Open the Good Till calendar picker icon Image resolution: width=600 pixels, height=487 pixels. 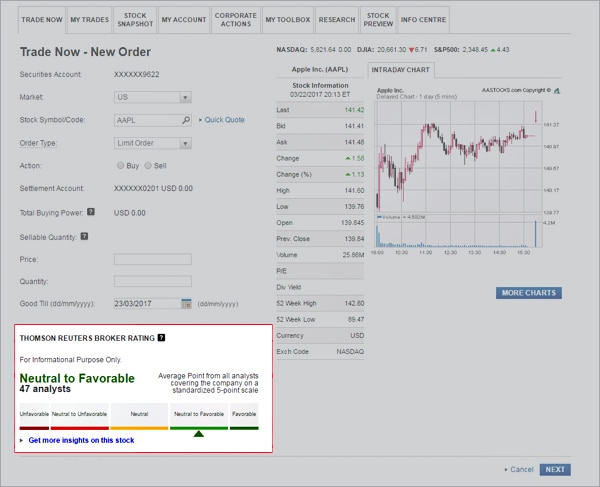pyautogui.click(x=186, y=304)
